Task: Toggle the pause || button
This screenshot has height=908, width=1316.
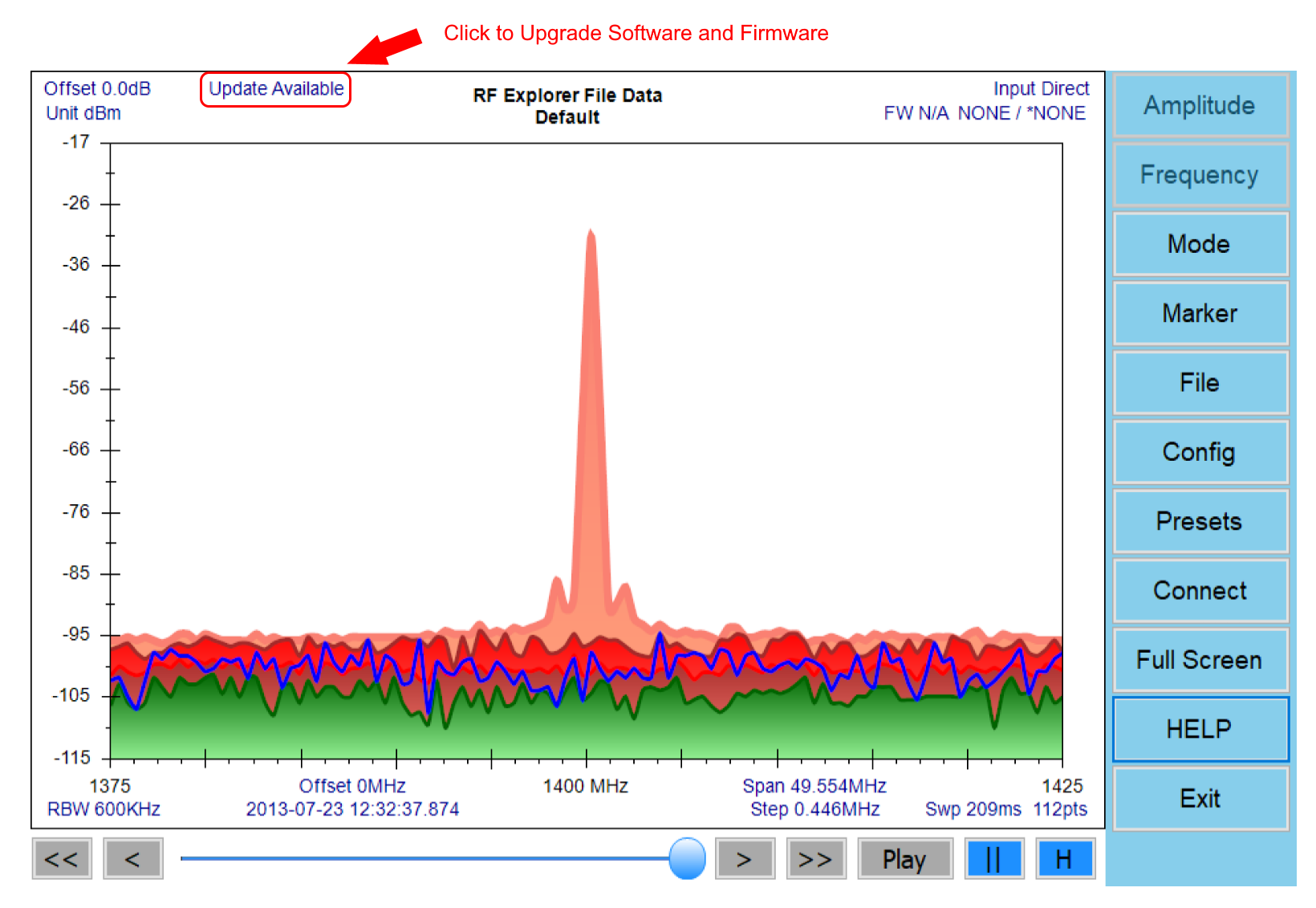Action: click(994, 859)
